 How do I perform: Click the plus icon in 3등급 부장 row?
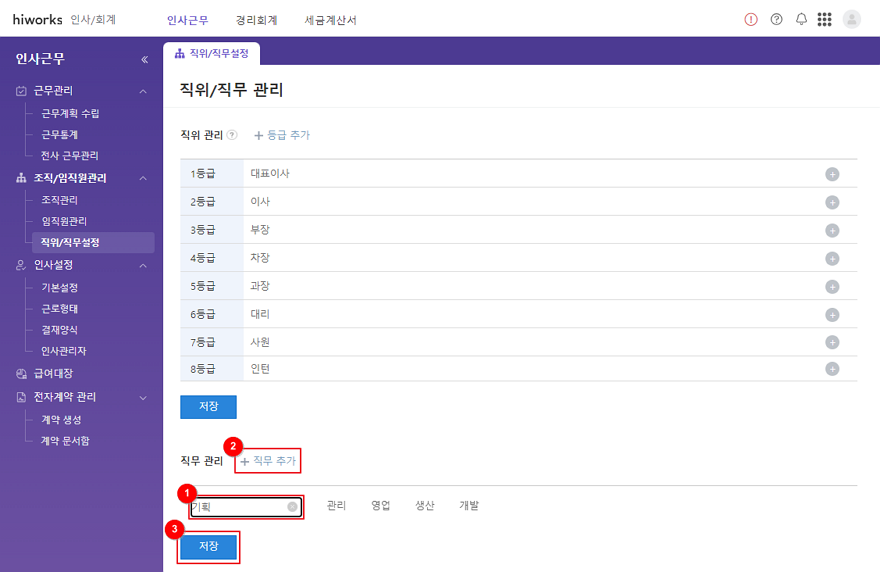832,231
